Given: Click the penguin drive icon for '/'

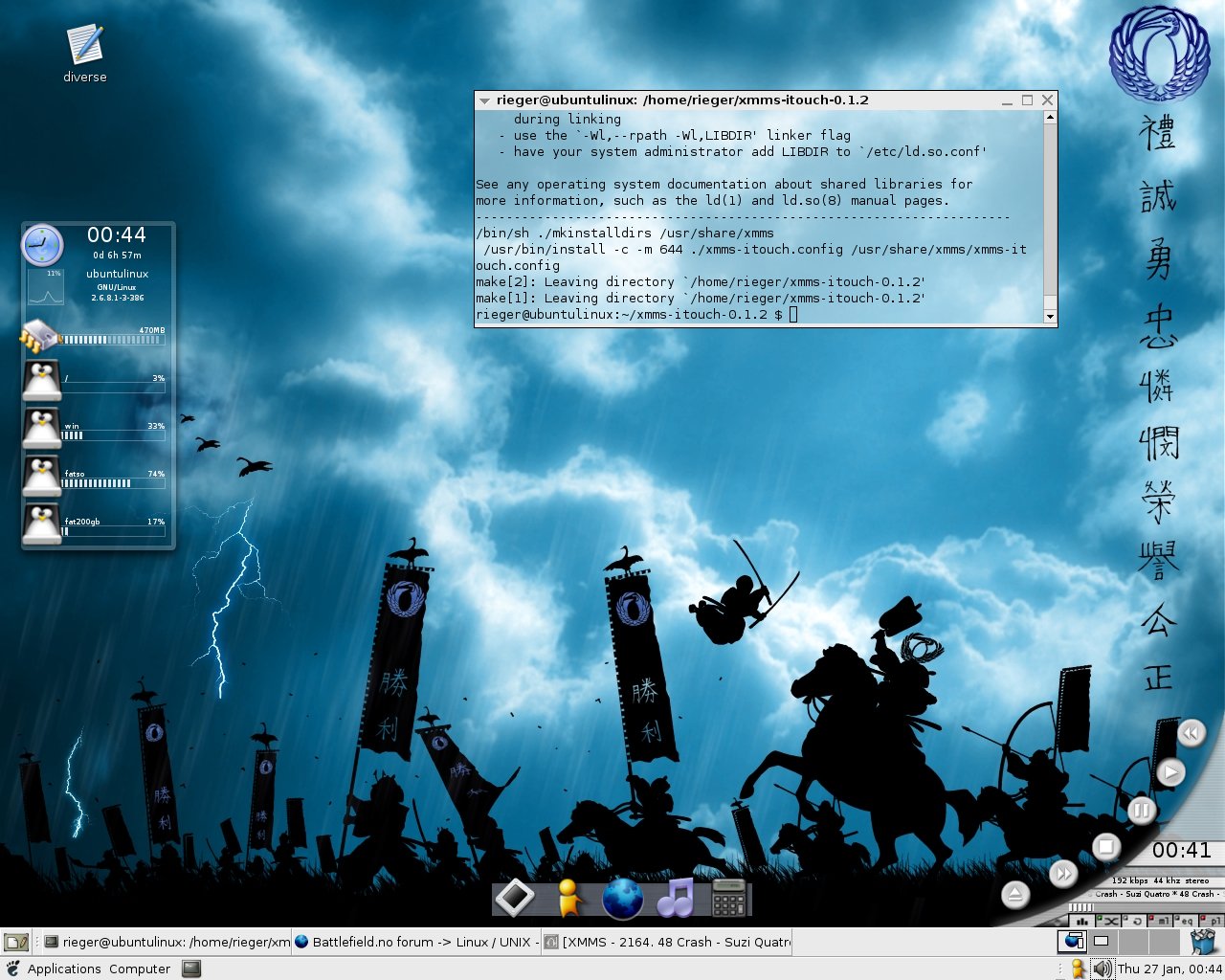Looking at the screenshot, I should 42,381.
